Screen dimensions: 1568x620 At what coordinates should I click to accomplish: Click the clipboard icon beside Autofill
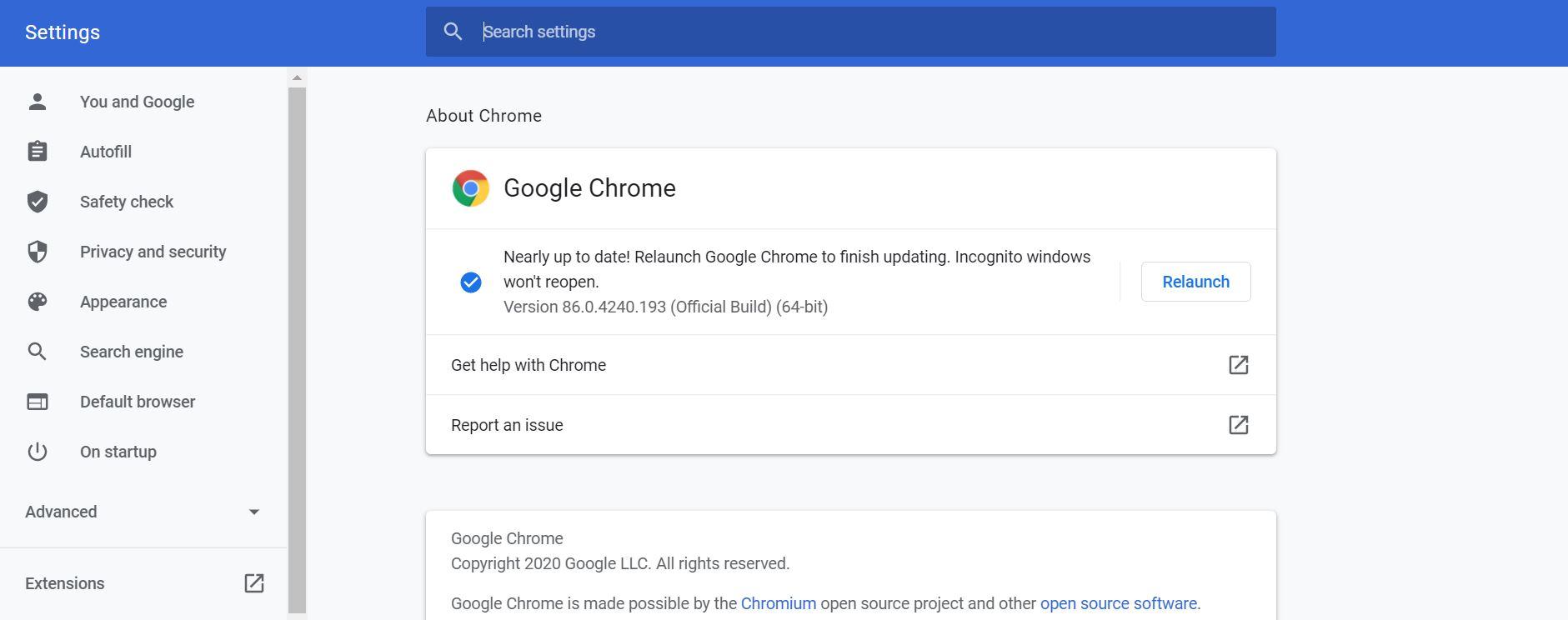point(37,152)
